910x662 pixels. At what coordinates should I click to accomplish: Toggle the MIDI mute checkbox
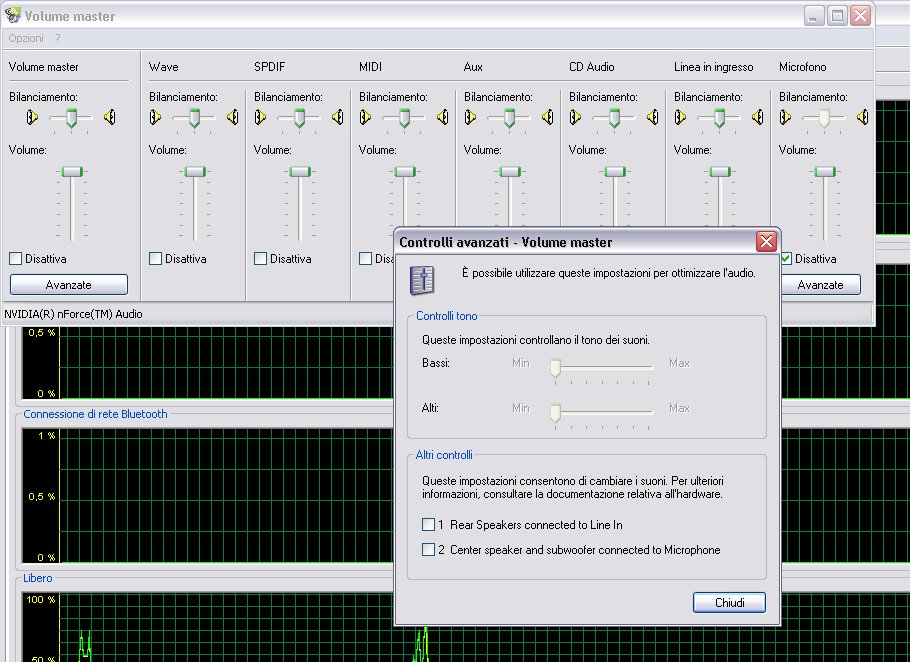pos(366,259)
